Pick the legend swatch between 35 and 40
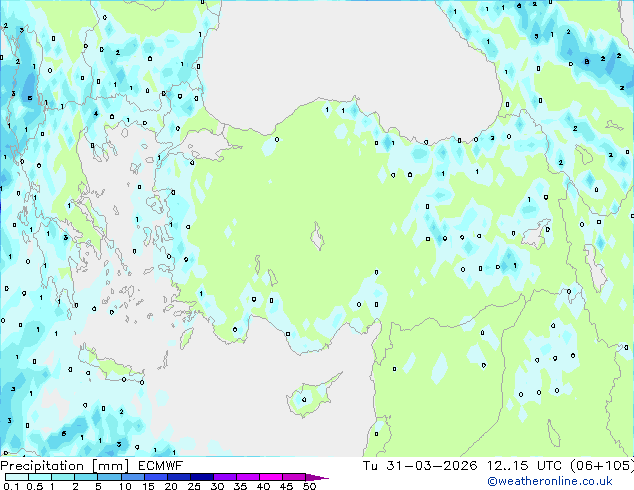Viewport: 634px width, 490px height. [x=247, y=477]
